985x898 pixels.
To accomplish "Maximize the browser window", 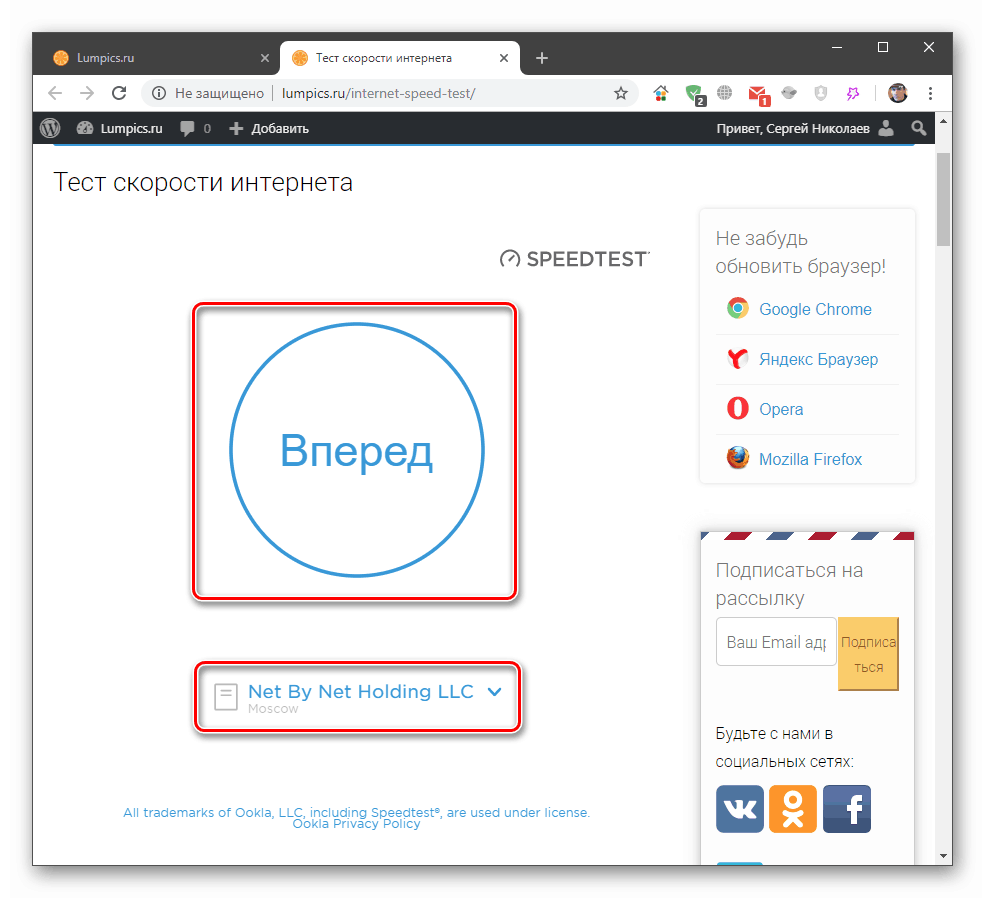I will [883, 48].
